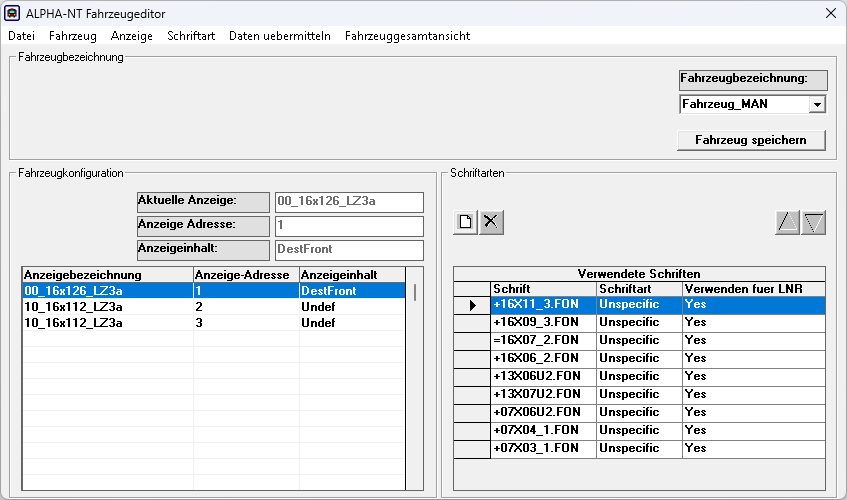Viewport: 847px width, 500px height.
Task: Select font +07X06U2.FON
Action: point(543,413)
